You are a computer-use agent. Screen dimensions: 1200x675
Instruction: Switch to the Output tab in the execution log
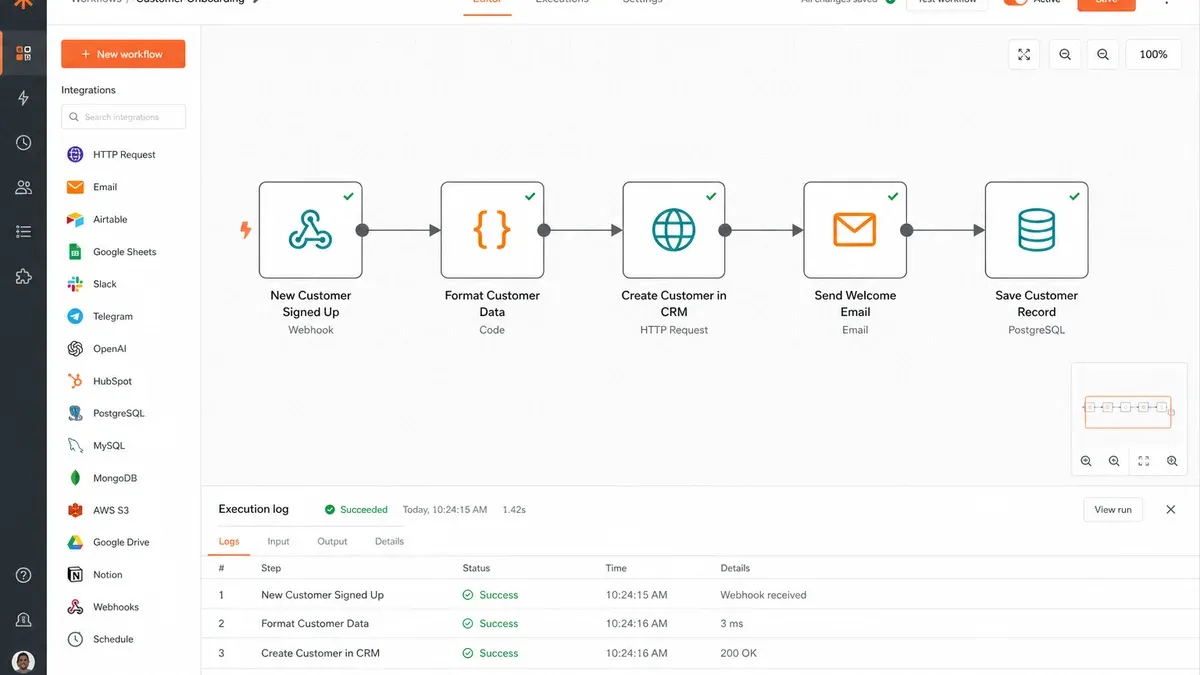(x=332, y=541)
